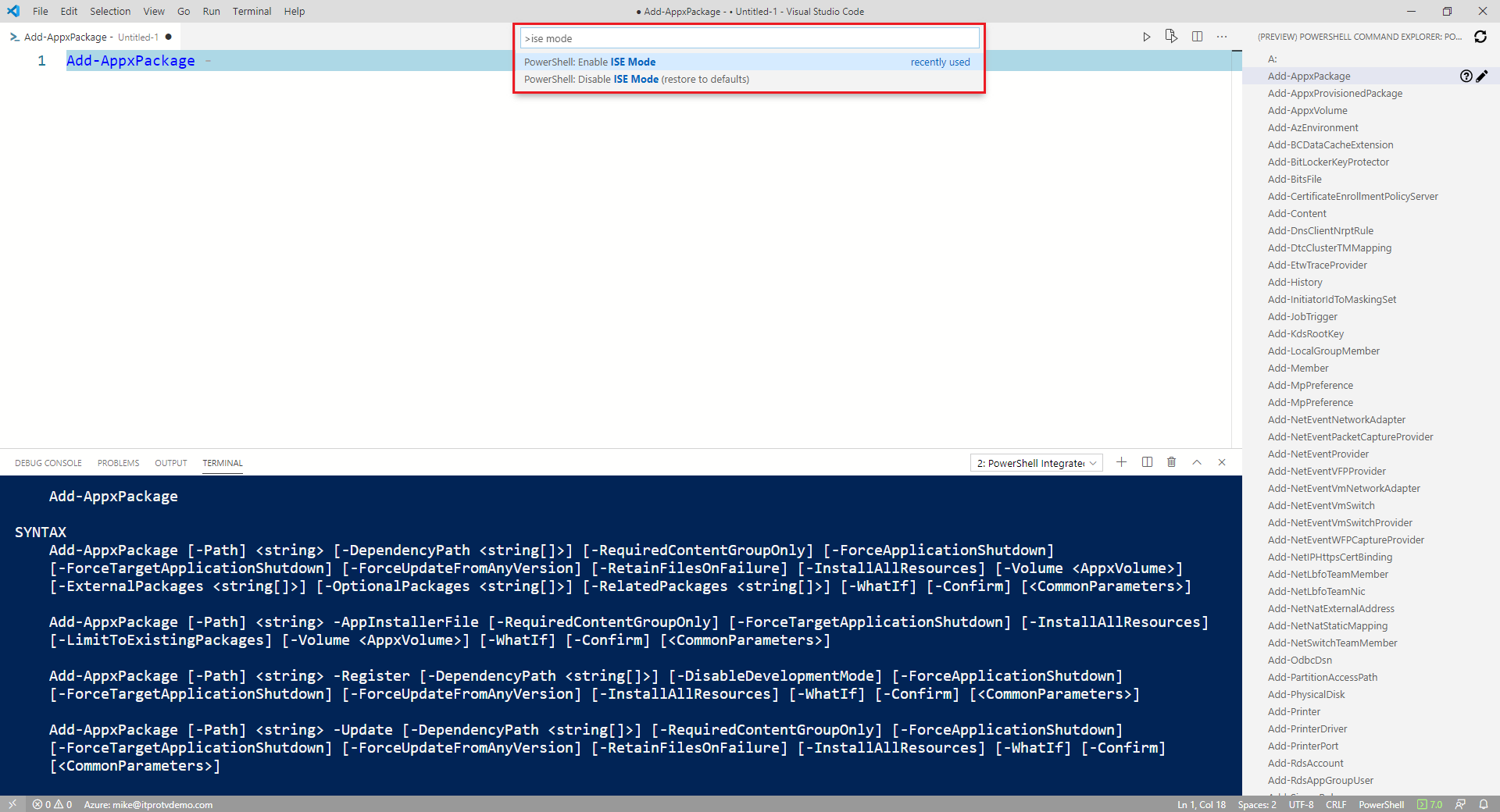Open the Selection menu
This screenshot has width=1500, height=812.
110,11
